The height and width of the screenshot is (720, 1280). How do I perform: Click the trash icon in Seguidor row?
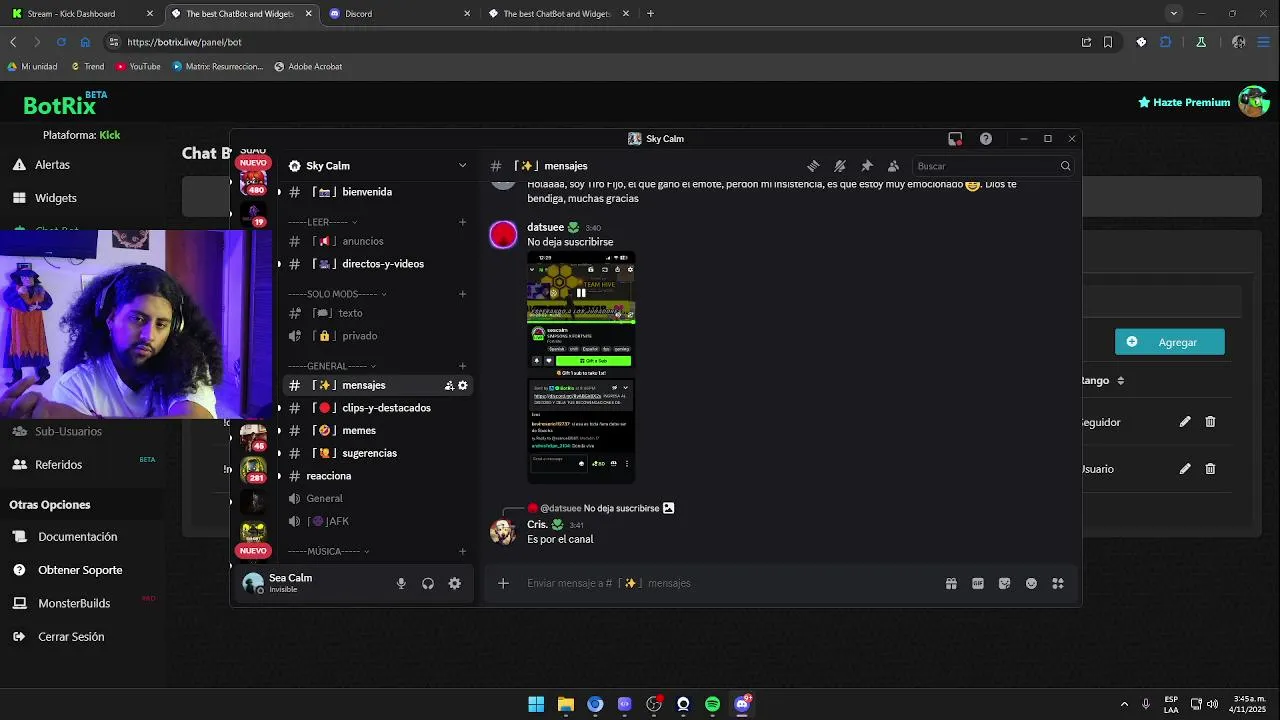[x=1210, y=422]
